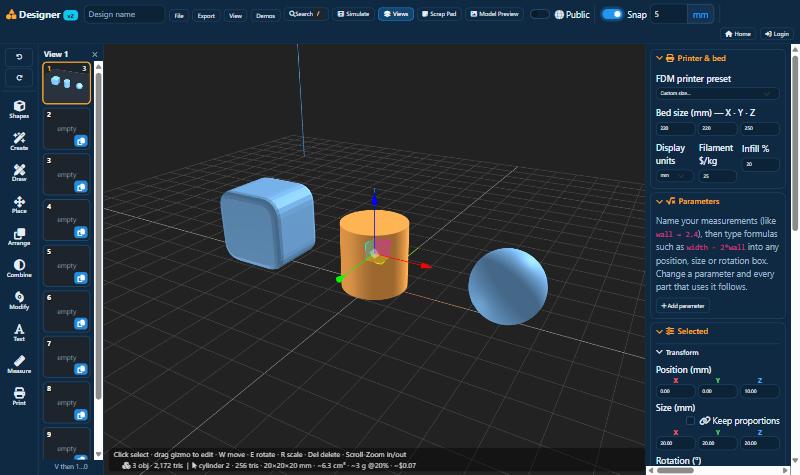Screen dimensions: 800x475
Task: Open the snap unit mm selector
Action: pos(700,14)
